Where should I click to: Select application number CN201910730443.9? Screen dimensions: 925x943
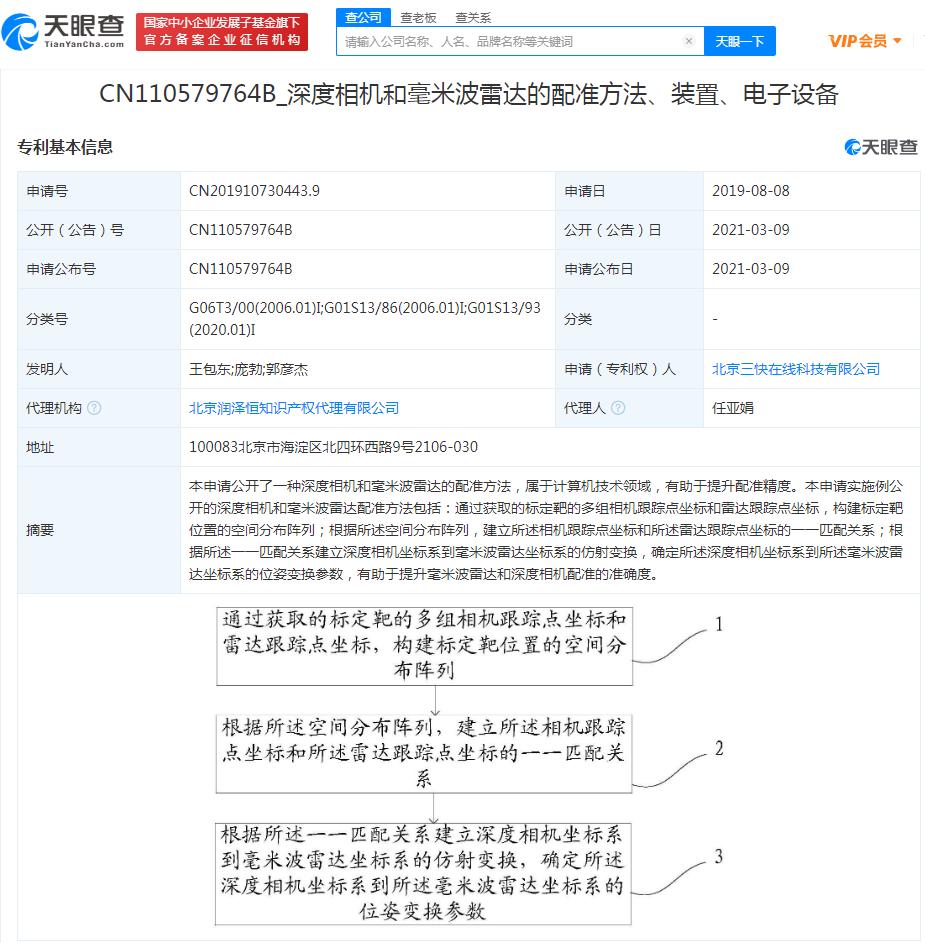click(254, 191)
